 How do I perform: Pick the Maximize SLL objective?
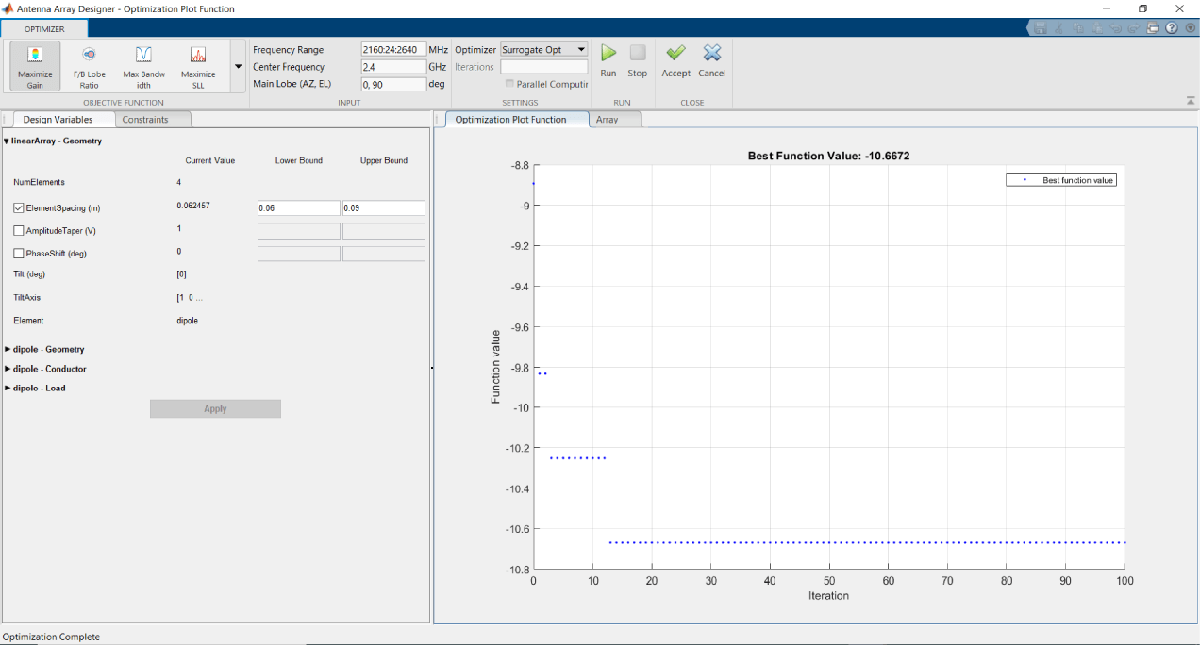pyautogui.click(x=198, y=65)
